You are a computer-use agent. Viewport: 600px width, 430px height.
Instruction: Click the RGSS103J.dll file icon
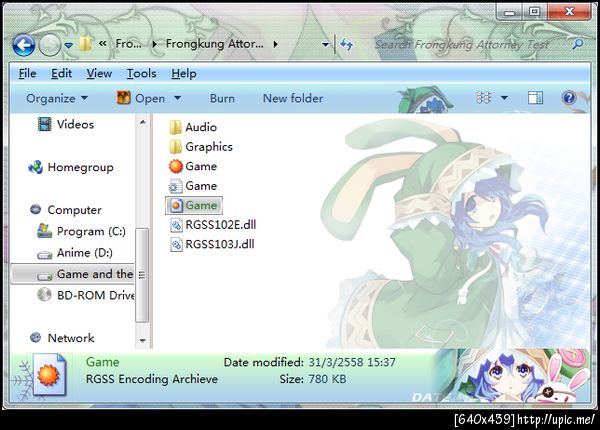pos(176,244)
